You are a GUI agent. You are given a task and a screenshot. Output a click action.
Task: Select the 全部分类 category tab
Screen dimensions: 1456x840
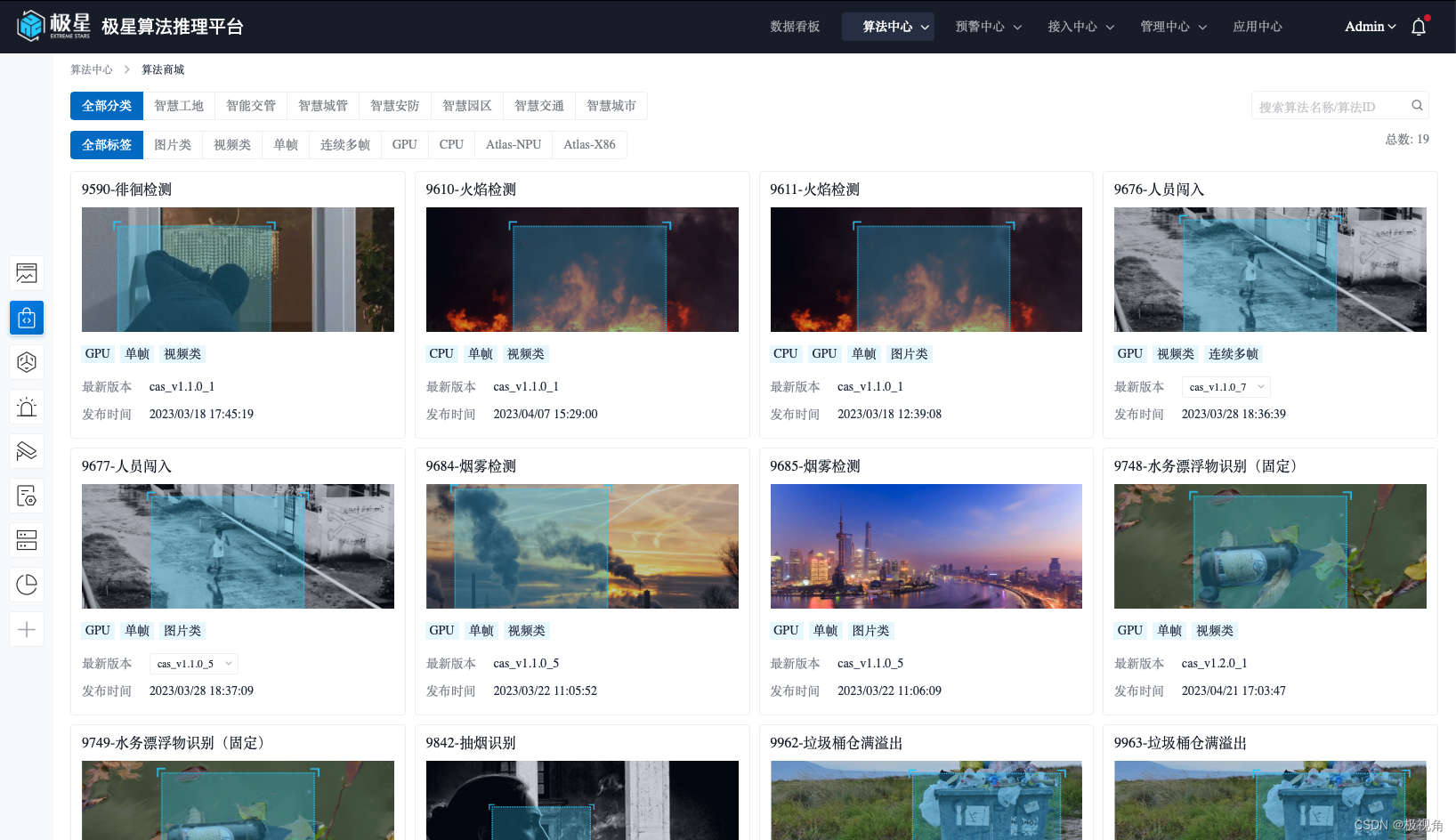[107, 106]
